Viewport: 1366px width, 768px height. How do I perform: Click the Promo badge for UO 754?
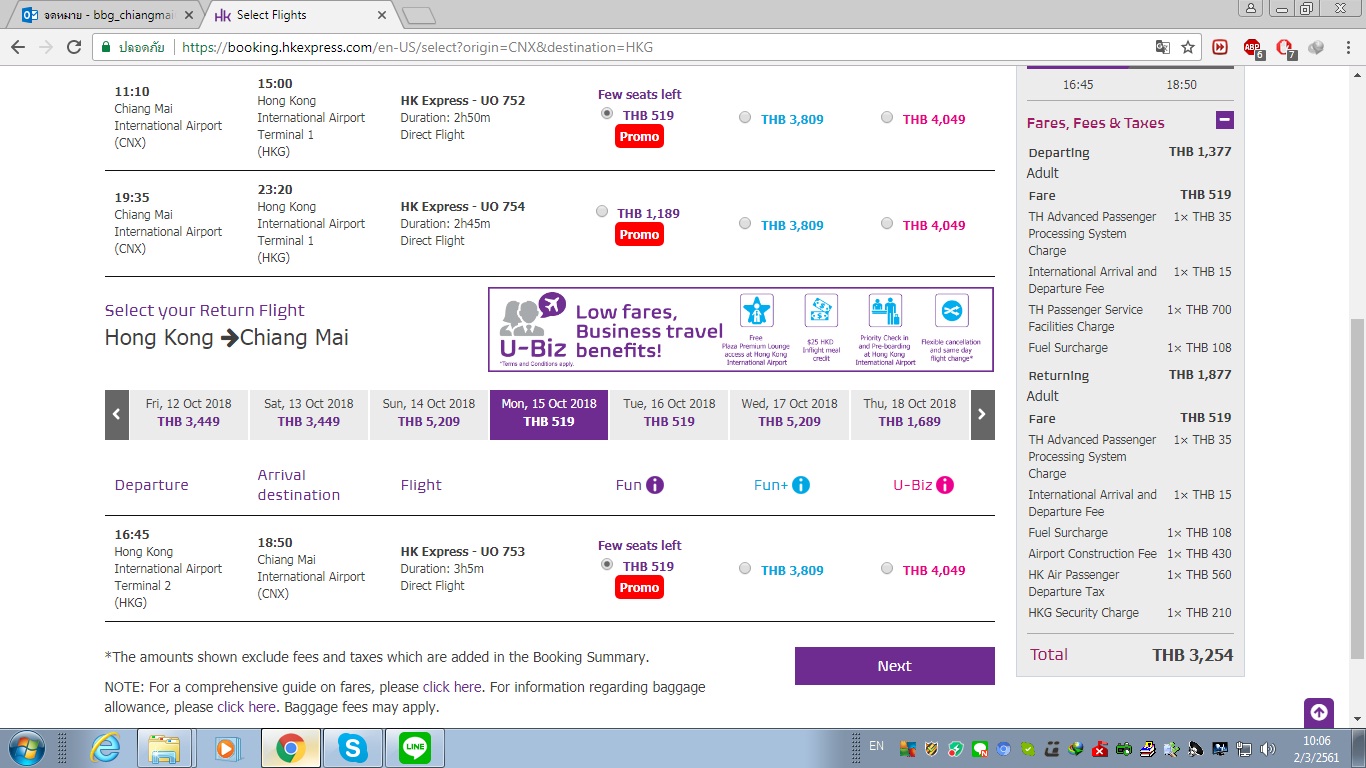tap(639, 234)
